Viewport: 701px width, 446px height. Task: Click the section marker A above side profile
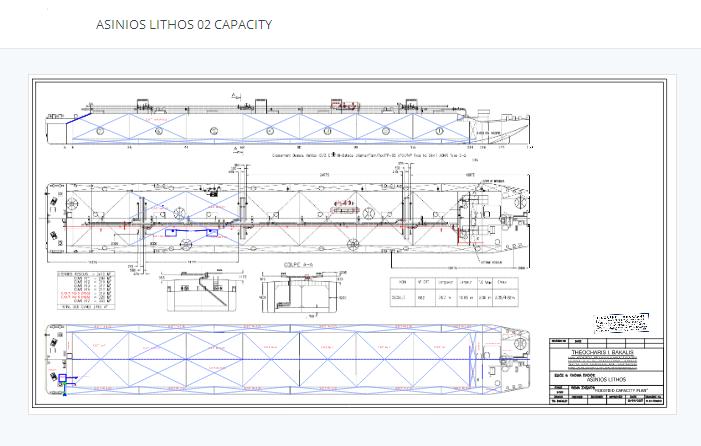(235, 95)
